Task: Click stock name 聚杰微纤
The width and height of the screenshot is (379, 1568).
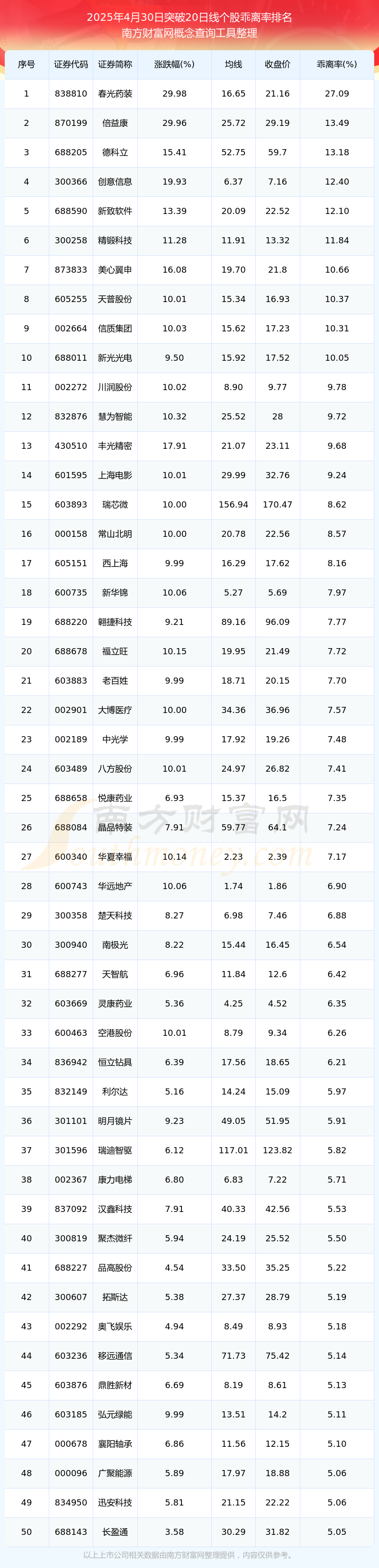Action: click(x=115, y=1238)
